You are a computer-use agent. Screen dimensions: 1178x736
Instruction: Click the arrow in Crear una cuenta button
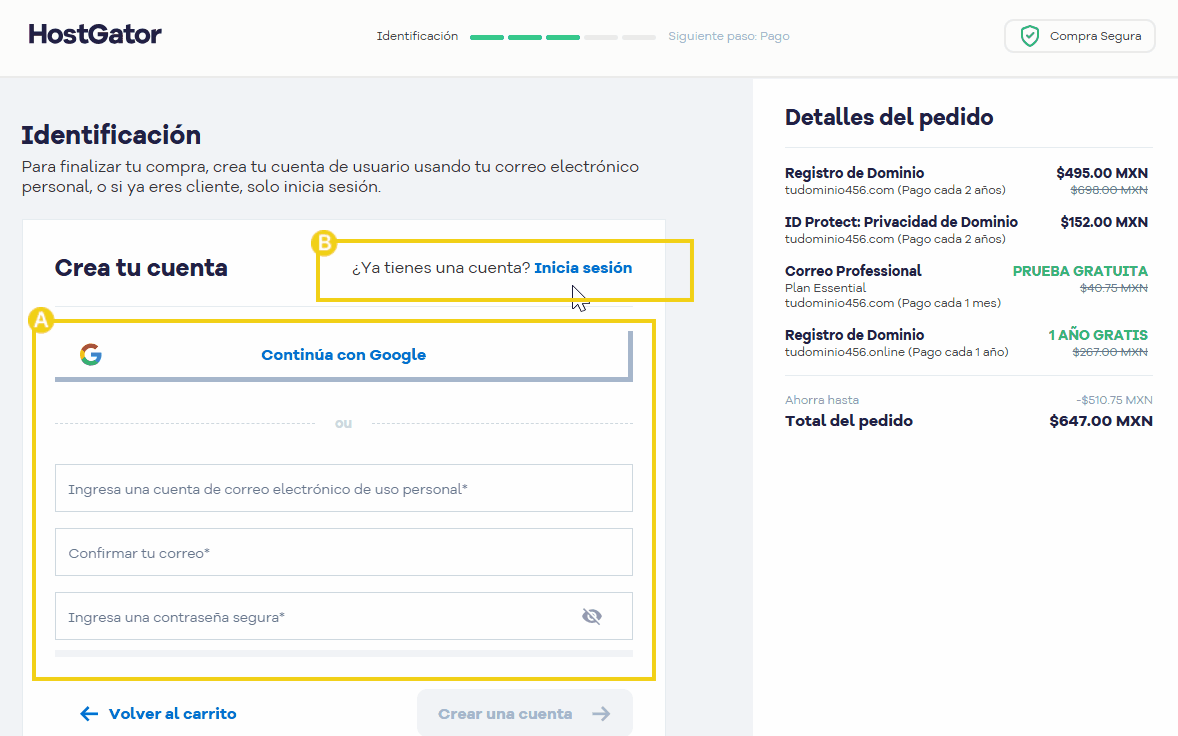click(601, 713)
